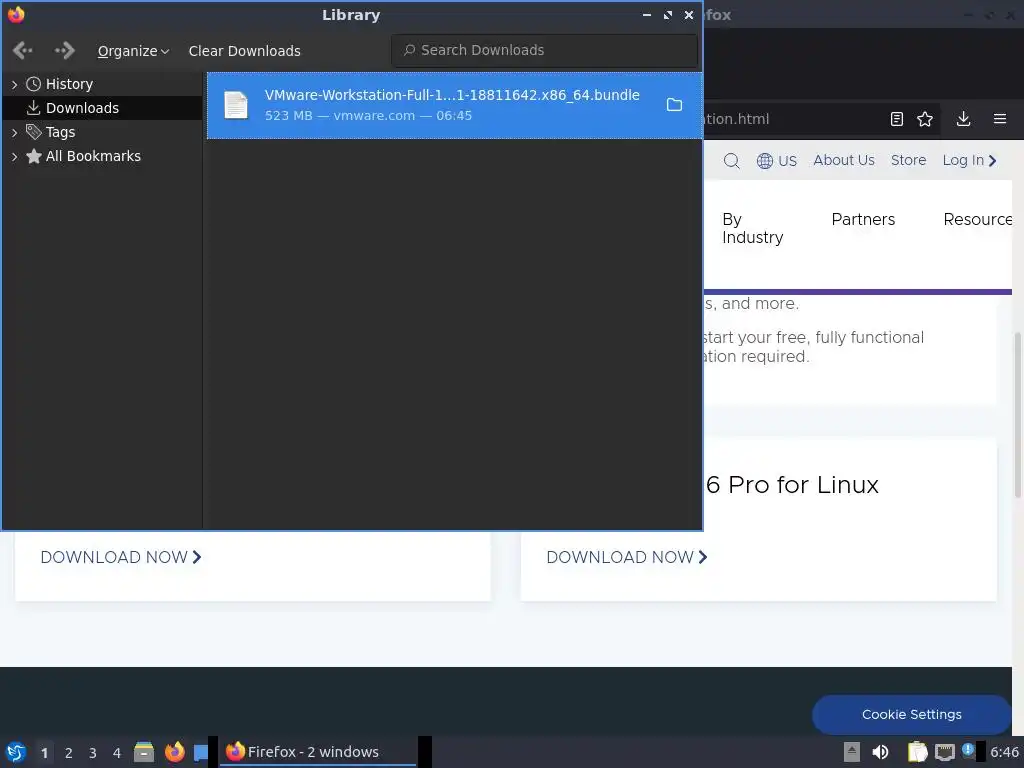Screen dimensions: 1024x768
Task: Open the US region selector
Action: 776,161
